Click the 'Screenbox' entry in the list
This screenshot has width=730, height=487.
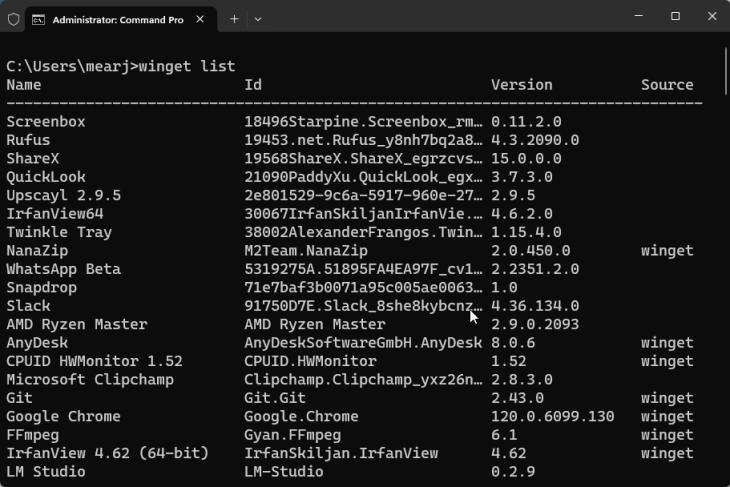(46, 122)
